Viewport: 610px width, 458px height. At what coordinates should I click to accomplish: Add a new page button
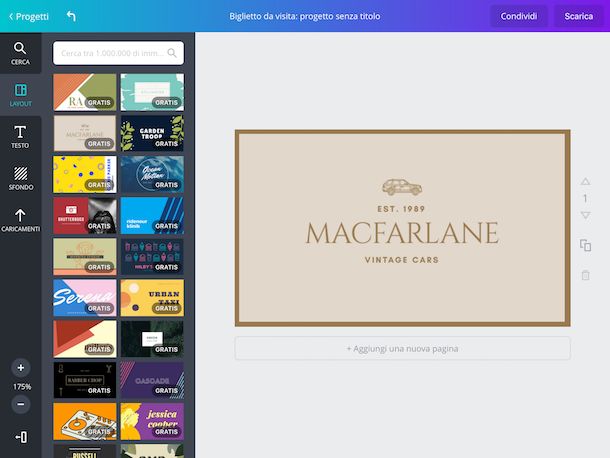[x=402, y=348]
